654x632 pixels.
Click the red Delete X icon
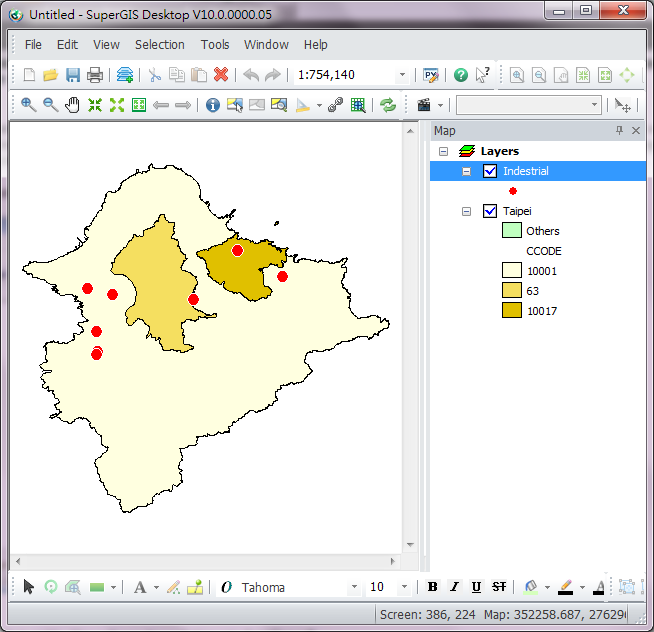click(x=221, y=75)
